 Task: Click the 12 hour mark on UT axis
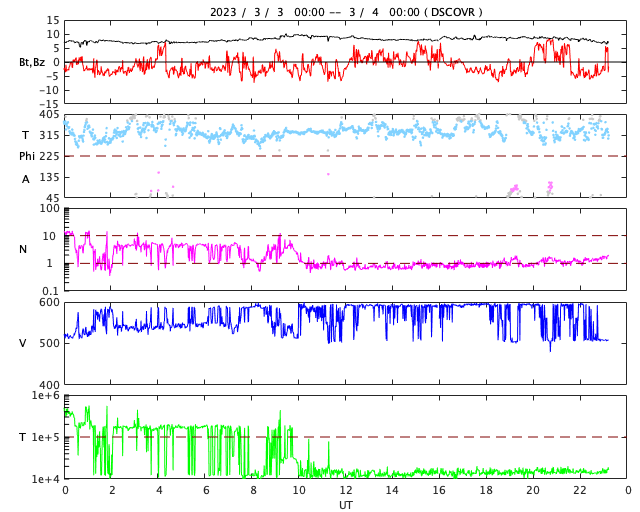tap(346, 490)
